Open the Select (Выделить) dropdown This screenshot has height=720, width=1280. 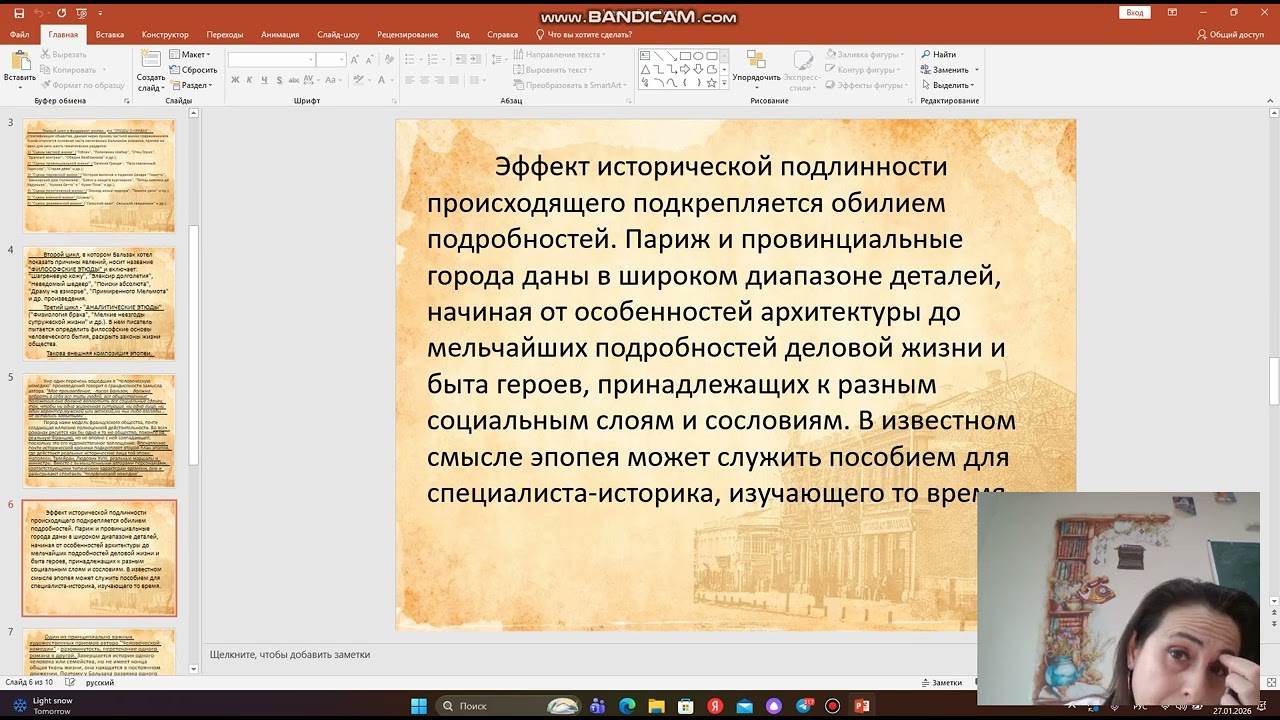point(947,85)
